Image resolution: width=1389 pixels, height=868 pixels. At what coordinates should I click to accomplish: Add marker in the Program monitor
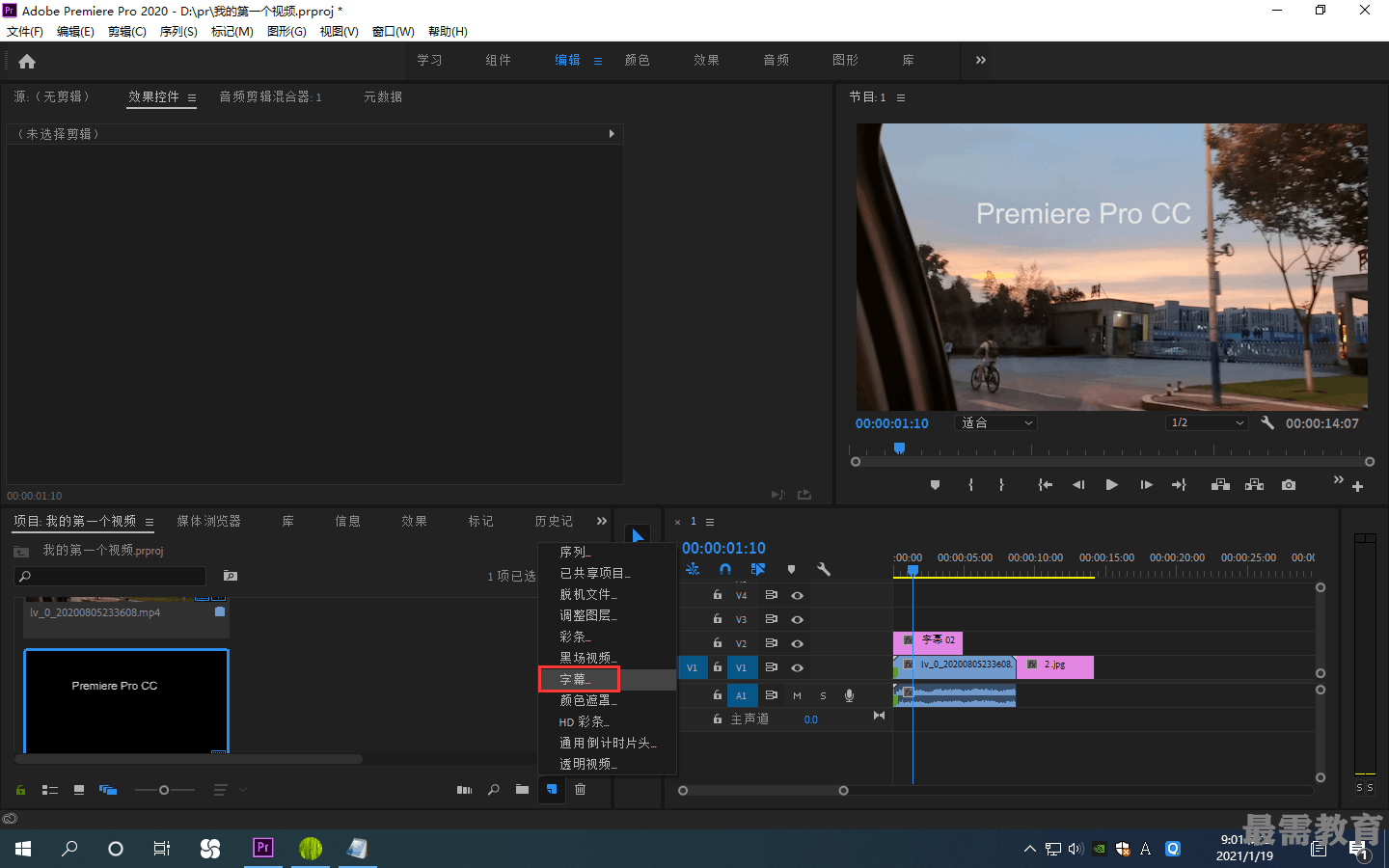(x=935, y=485)
